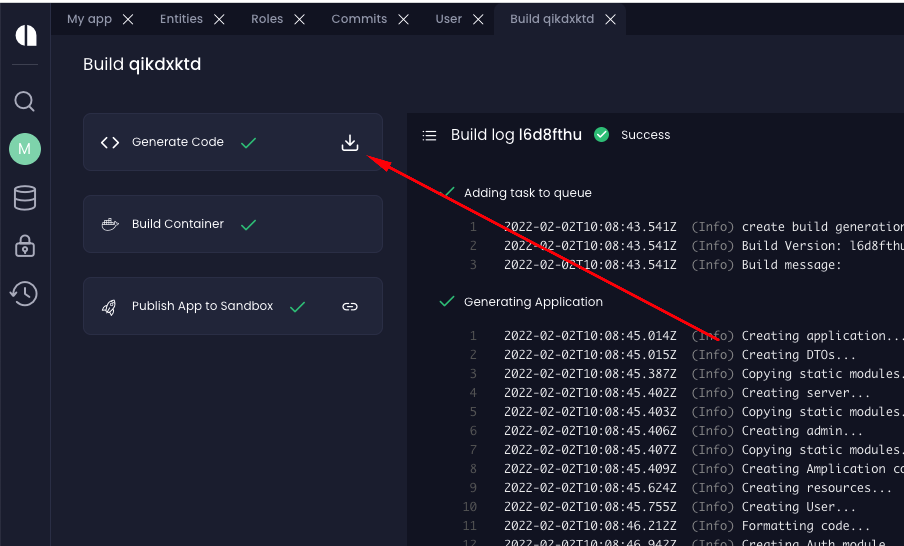Close the Commits tab
The image size is (904, 546).
[x=404, y=20]
